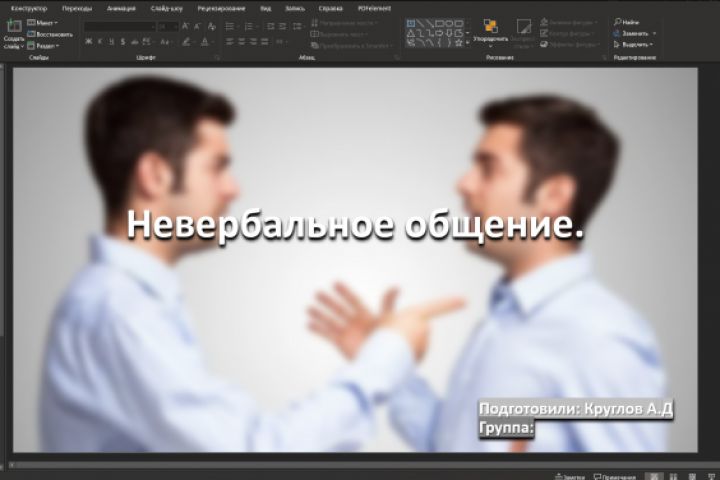
Task: Click the Группа: text line
Action: [x=506, y=428]
